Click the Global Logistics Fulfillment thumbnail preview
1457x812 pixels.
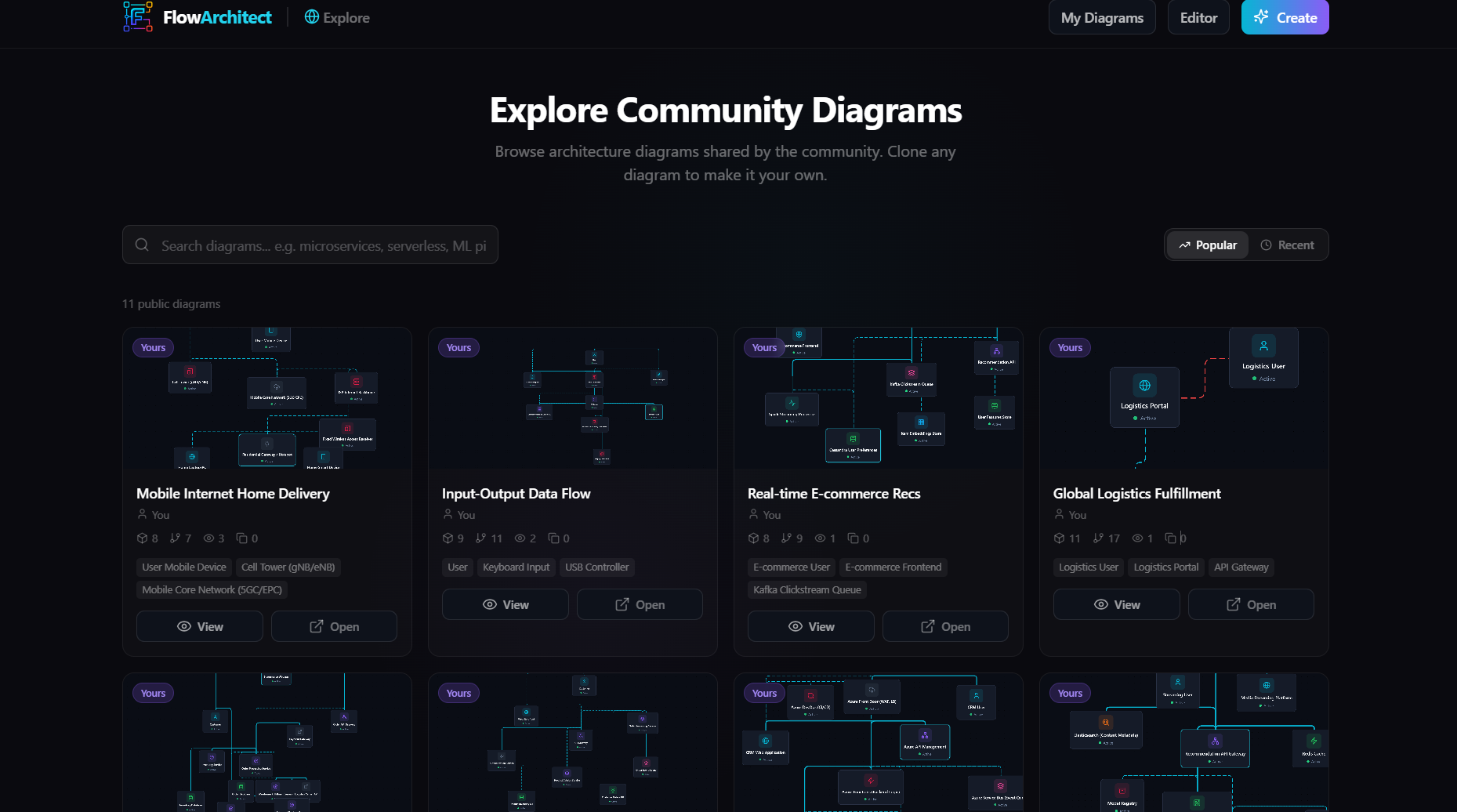[1183, 398]
